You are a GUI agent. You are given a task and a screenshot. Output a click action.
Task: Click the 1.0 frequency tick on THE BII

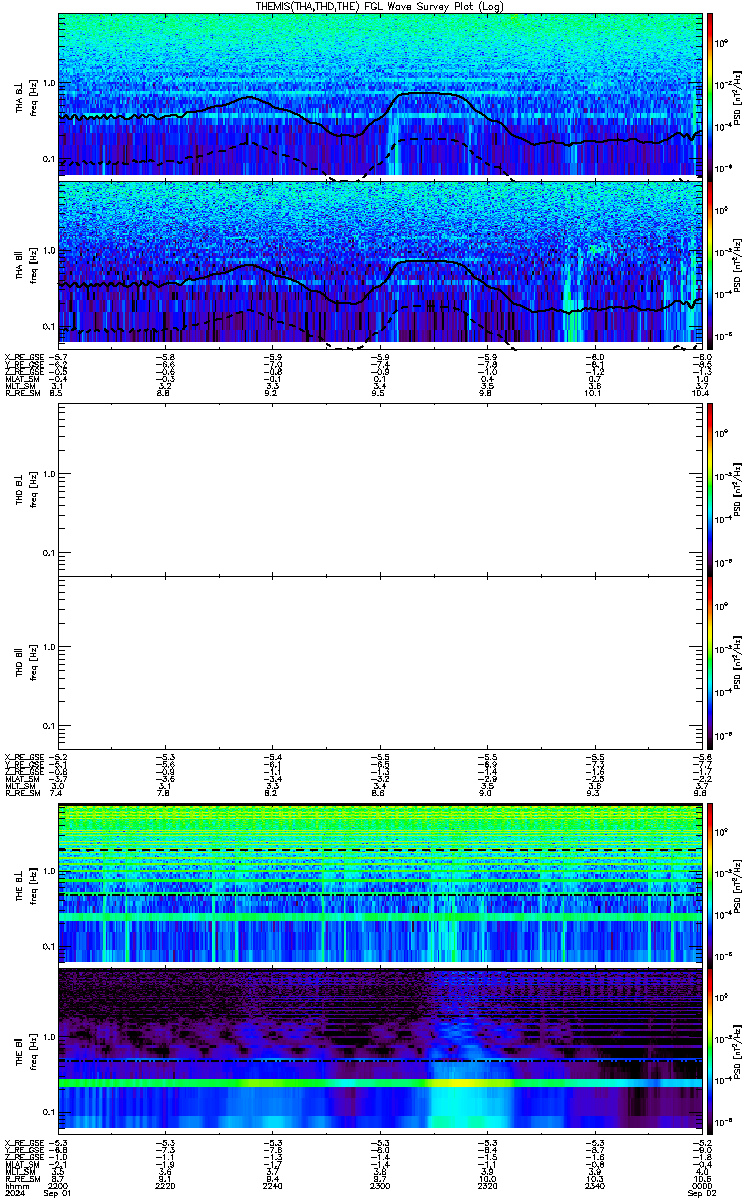49,1037
